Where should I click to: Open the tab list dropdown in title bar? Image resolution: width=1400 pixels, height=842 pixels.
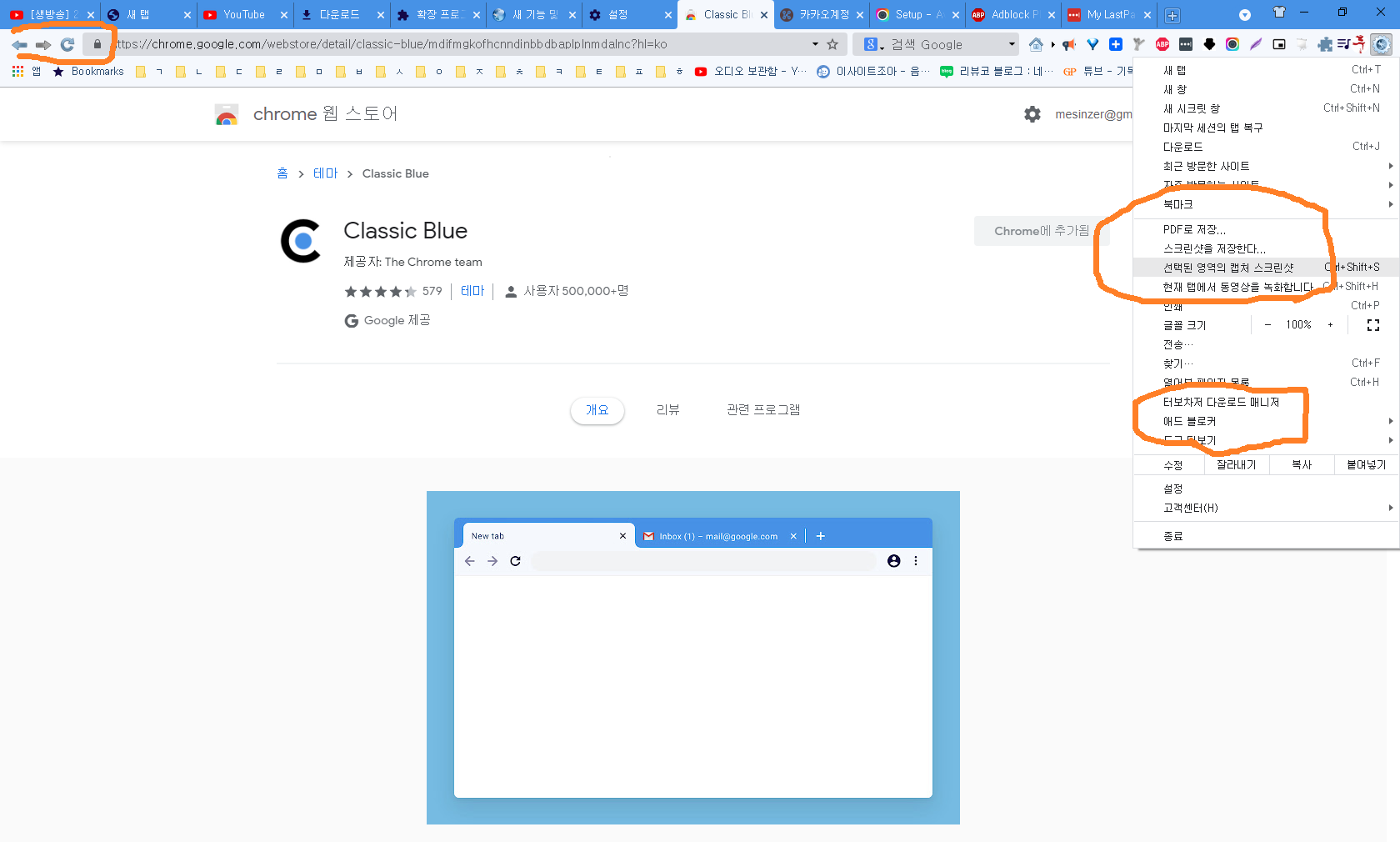pyautogui.click(x=1244, y=15)
